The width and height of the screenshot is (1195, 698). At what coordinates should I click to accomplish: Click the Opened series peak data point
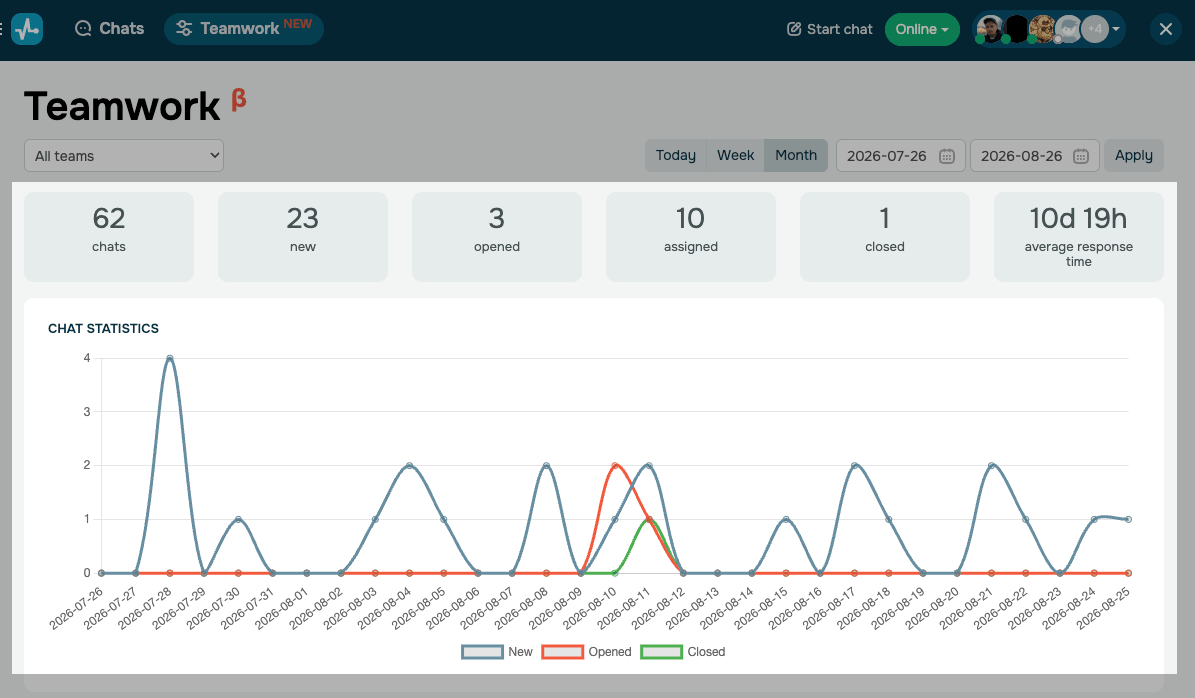[615, 466]
